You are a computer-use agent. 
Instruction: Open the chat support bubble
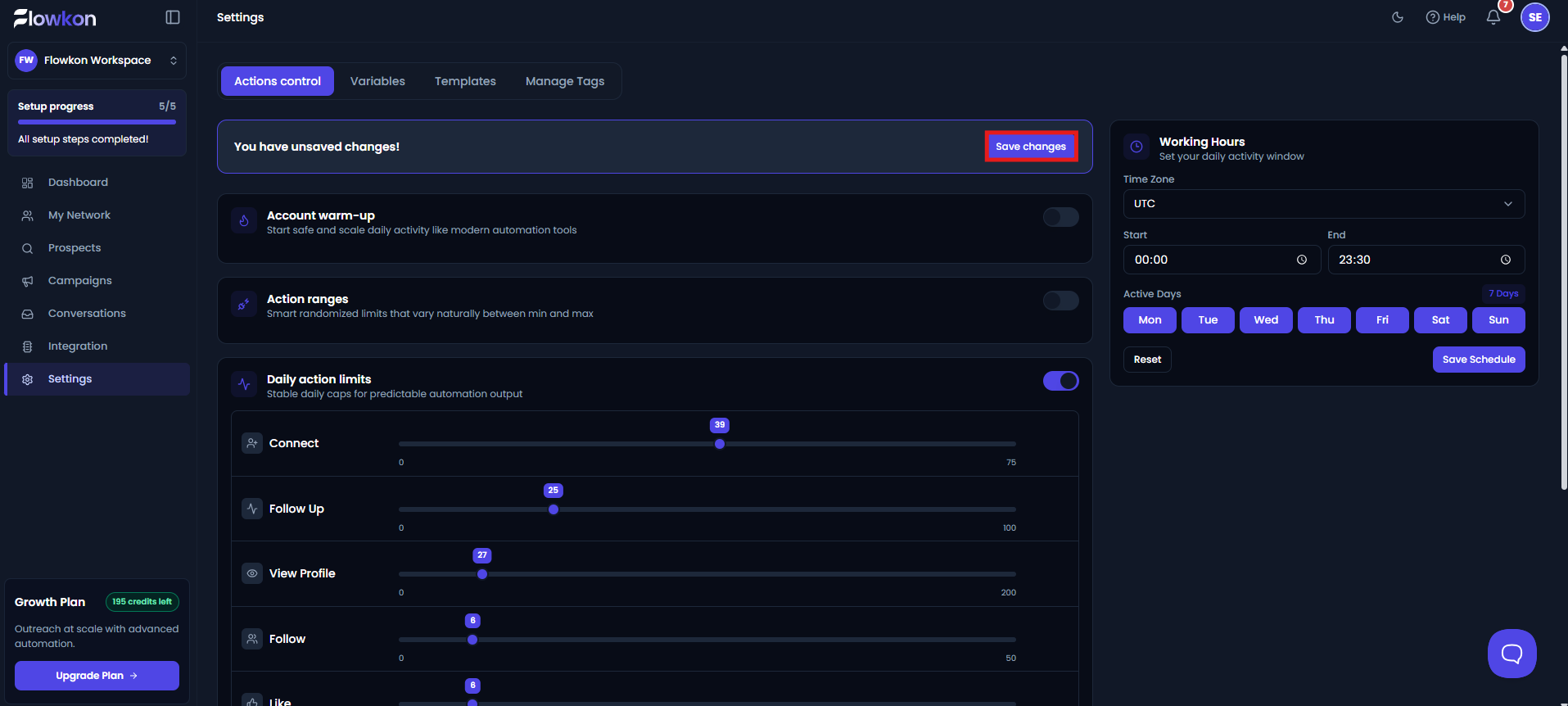point(1512,654)
